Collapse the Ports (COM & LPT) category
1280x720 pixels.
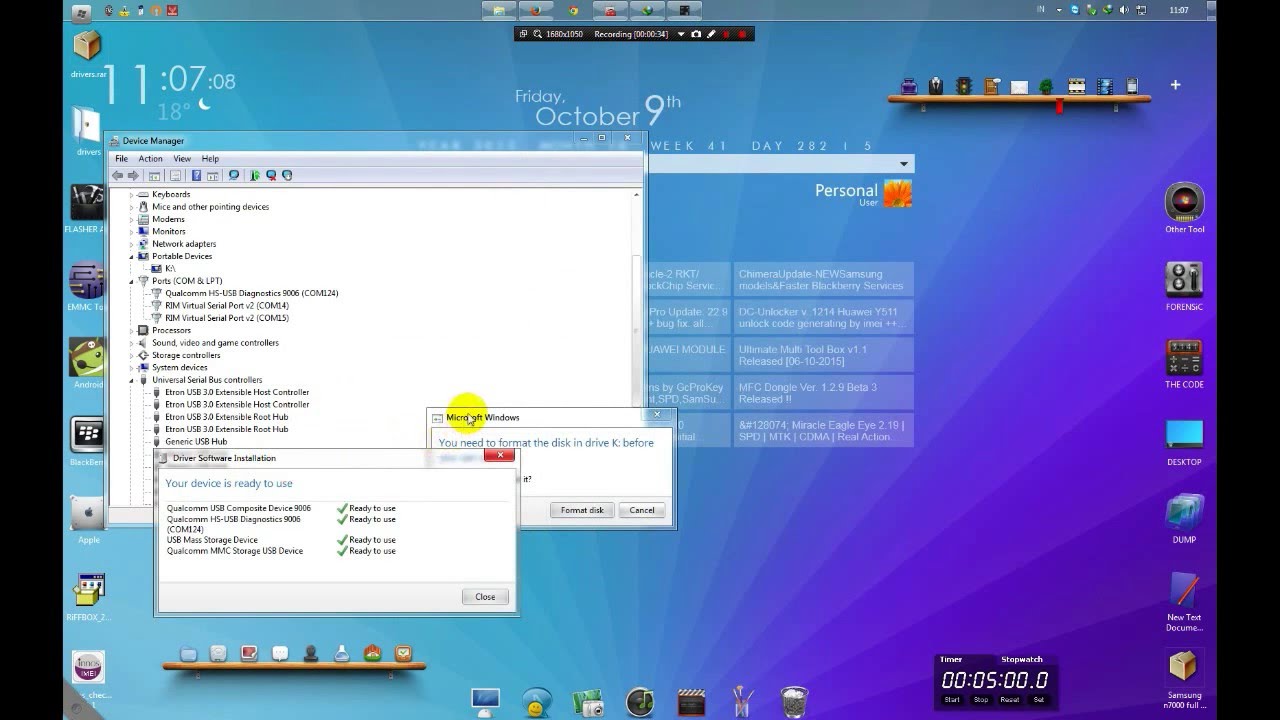[x=131, y=281]
